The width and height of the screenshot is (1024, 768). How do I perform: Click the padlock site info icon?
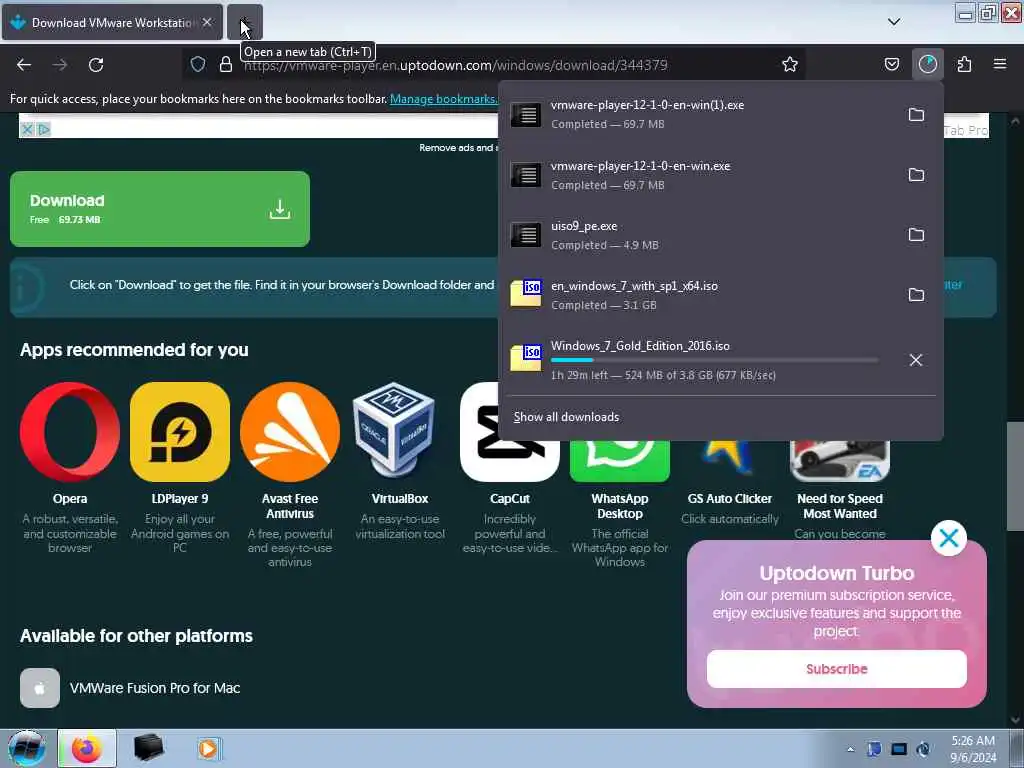tap(226, 64)
